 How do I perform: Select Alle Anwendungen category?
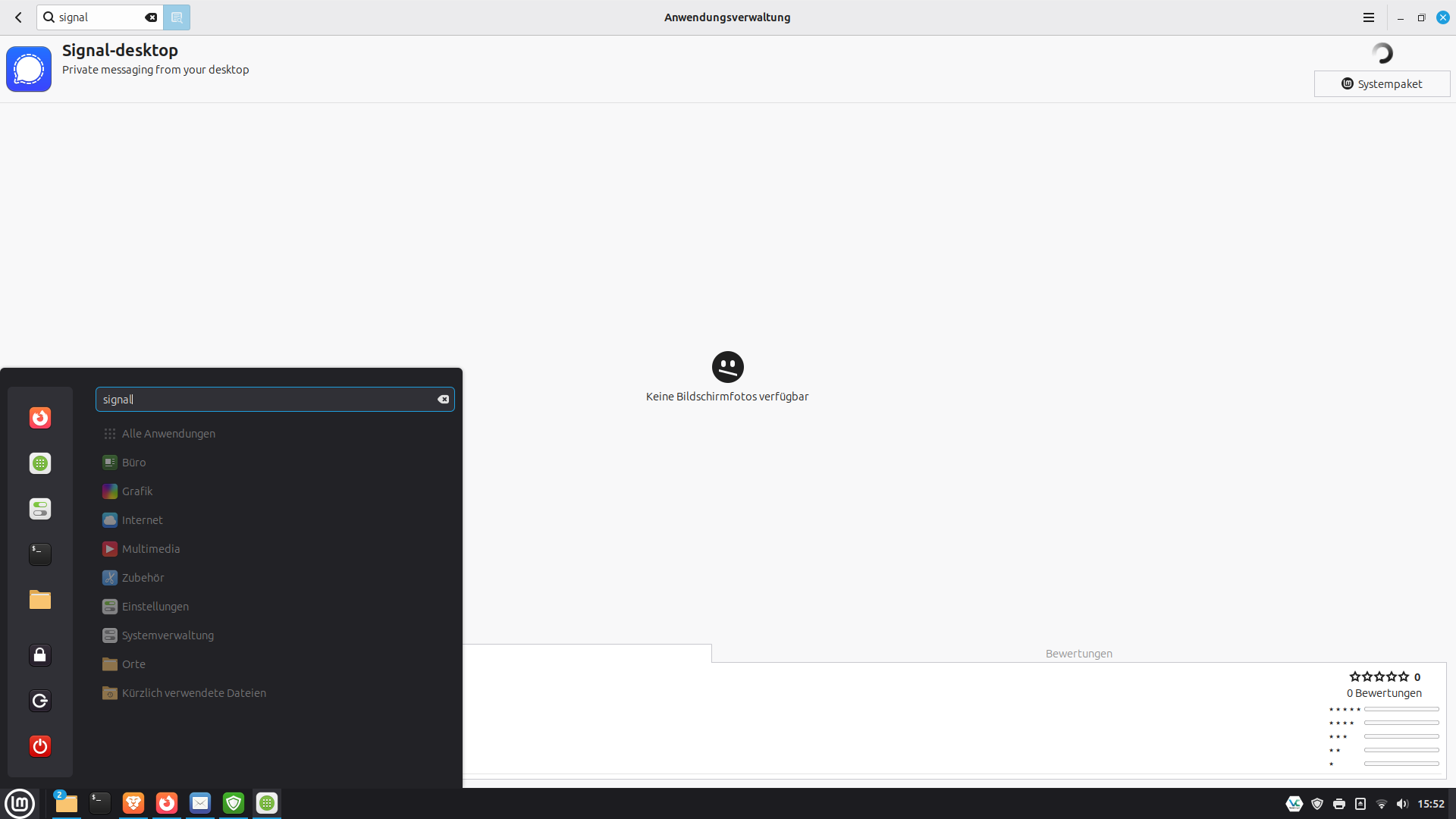[x=168, y=434]
